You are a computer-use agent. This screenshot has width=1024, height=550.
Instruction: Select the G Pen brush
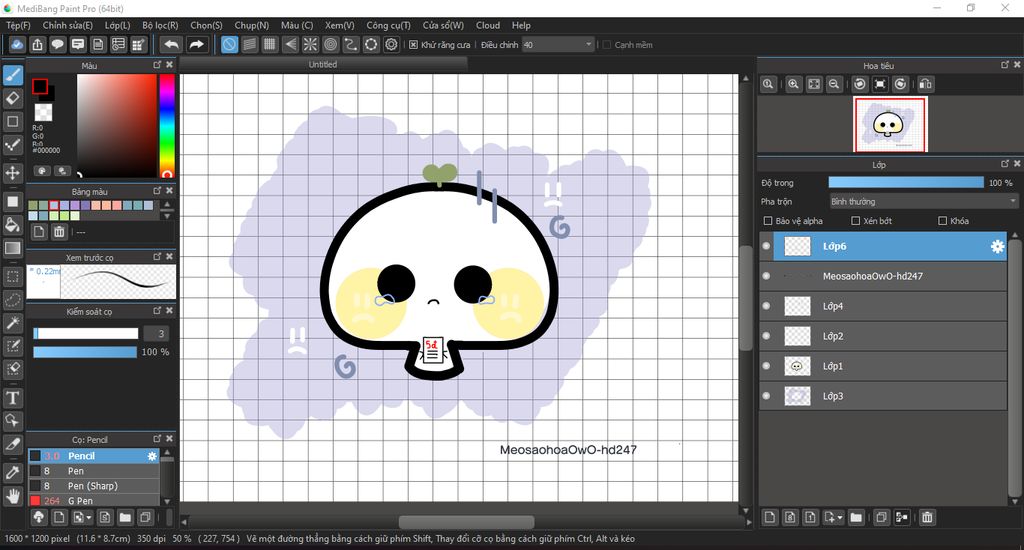click(93, 500)
